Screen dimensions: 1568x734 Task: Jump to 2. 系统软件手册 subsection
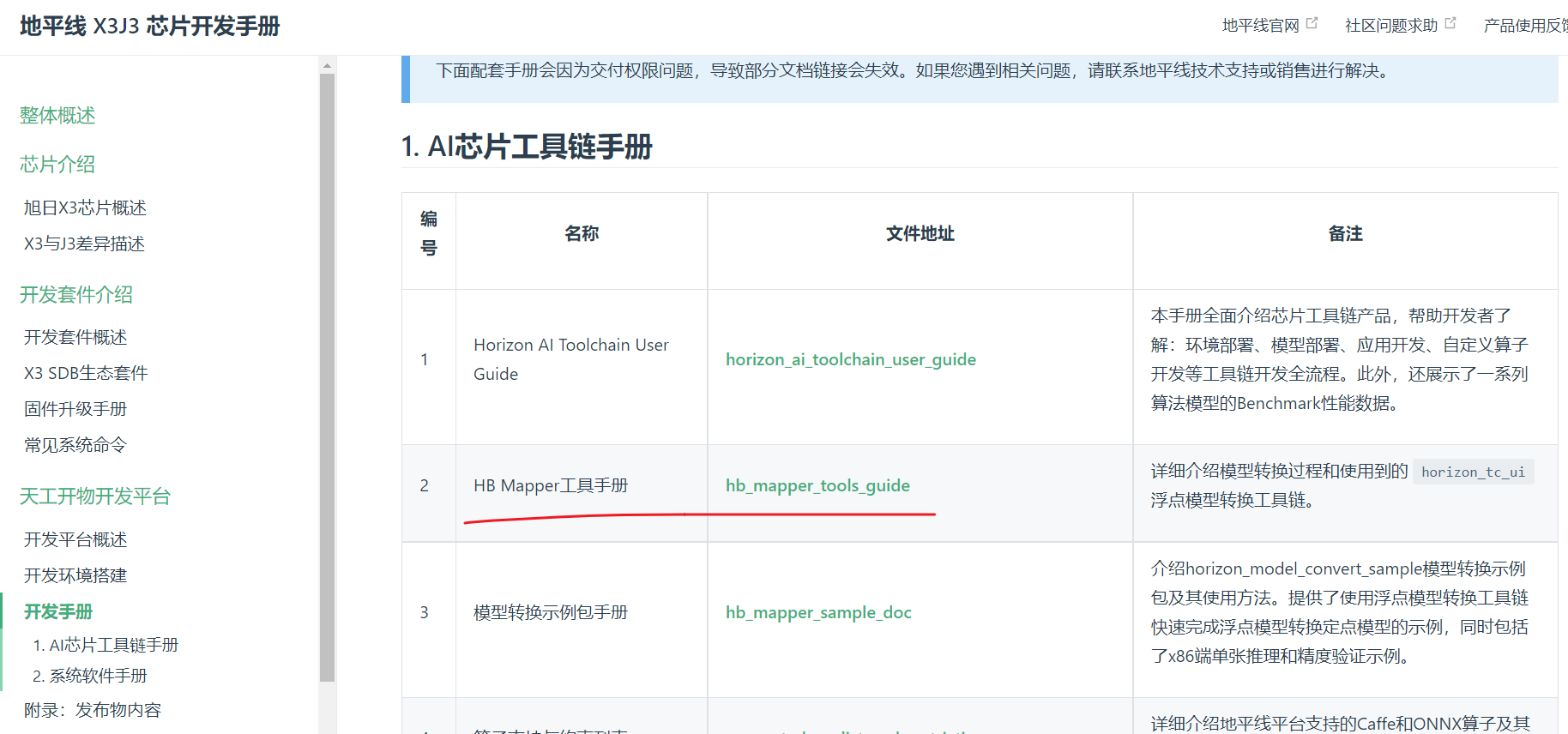point(90,676)
